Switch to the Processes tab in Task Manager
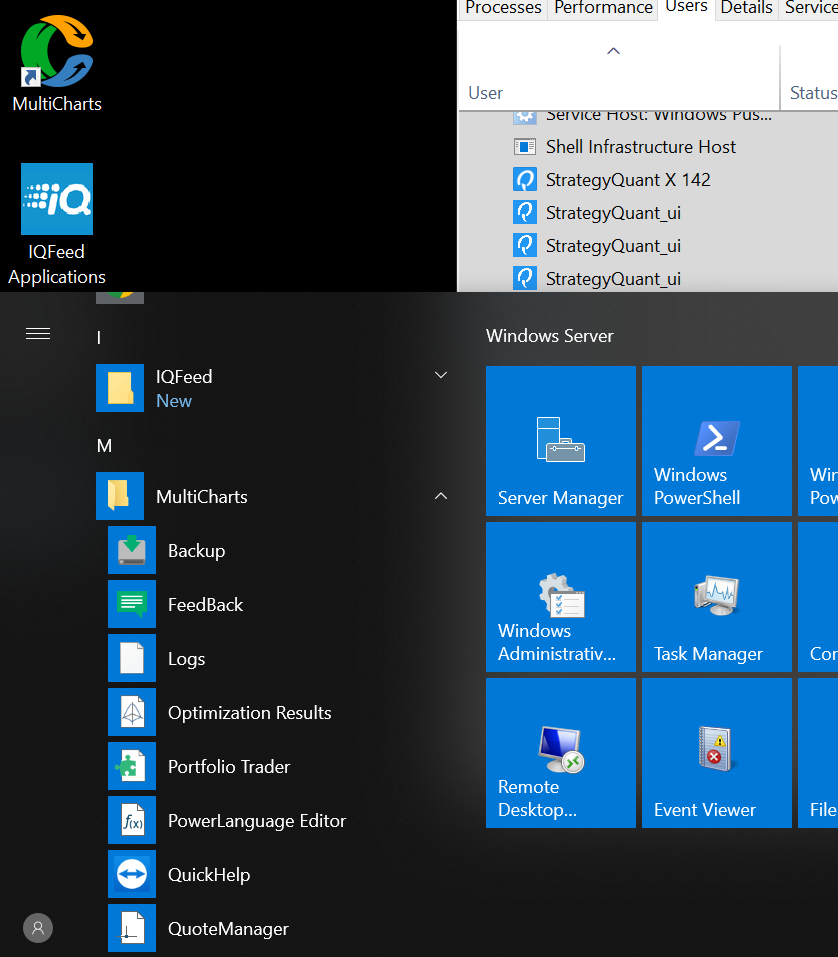 pyautogui.click(x=503, y=8)
